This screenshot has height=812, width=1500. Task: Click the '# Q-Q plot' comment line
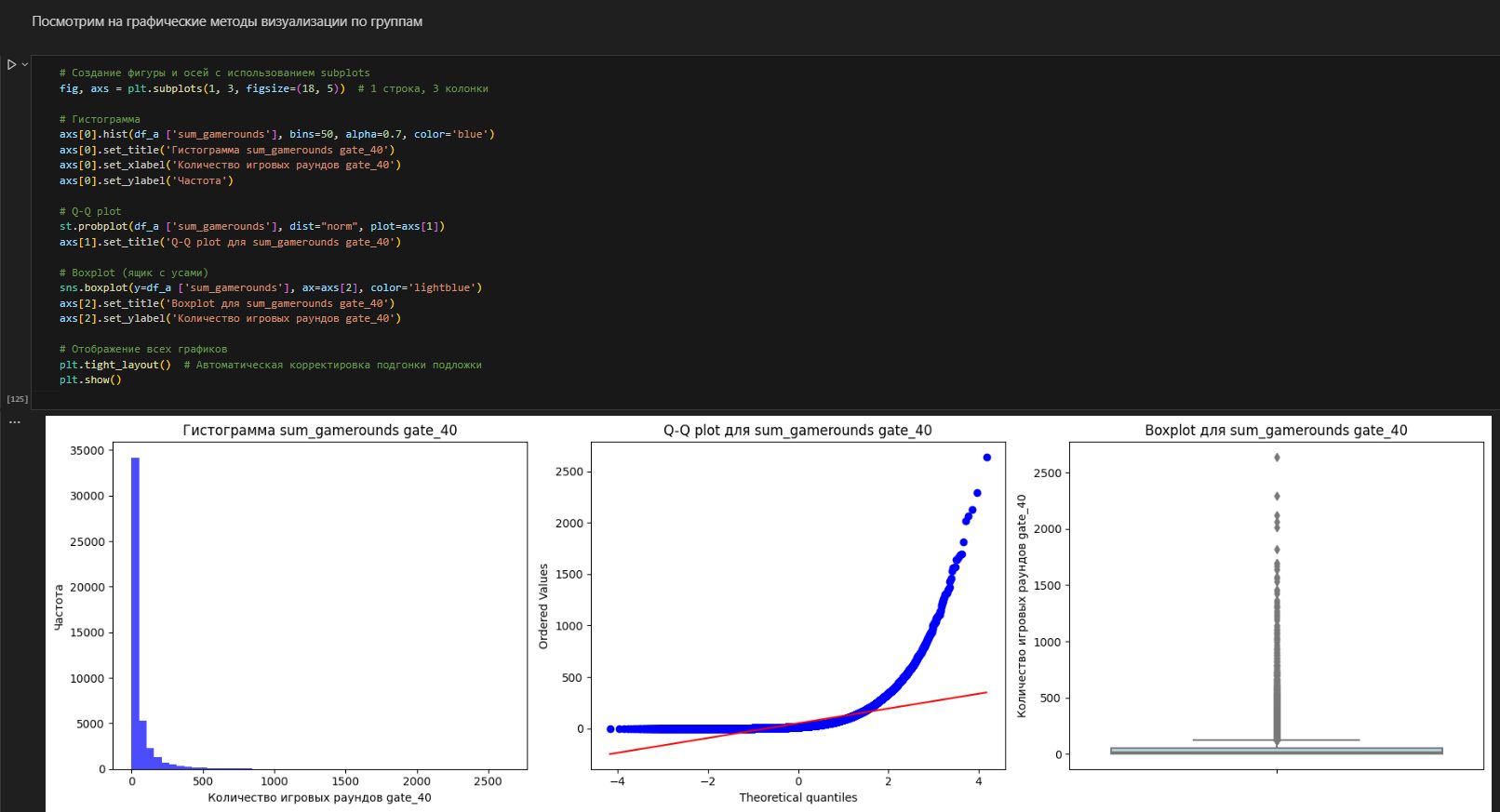pos(90,211)
